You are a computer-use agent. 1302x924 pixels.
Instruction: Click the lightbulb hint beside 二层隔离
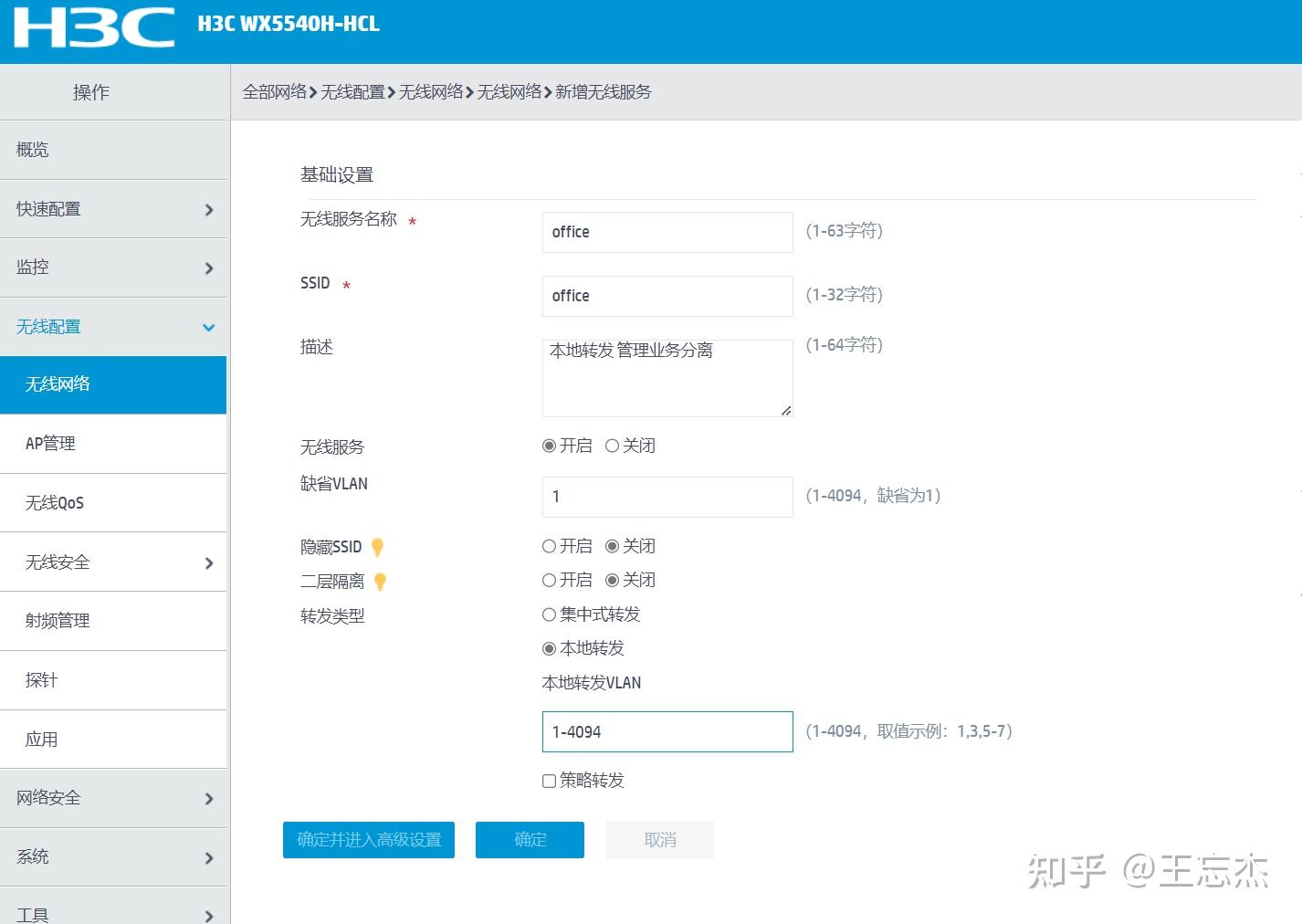pyautogui.click(x=381, y=582)
